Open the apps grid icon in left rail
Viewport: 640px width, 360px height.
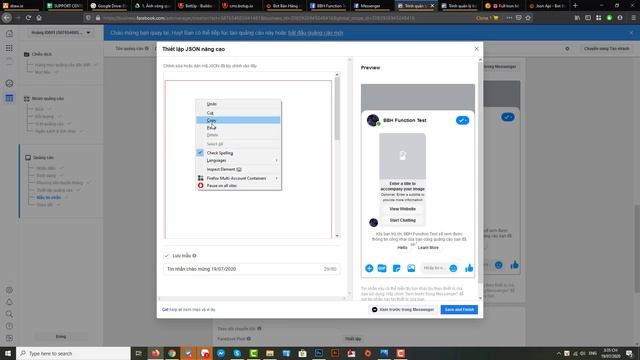click(9, 48)
